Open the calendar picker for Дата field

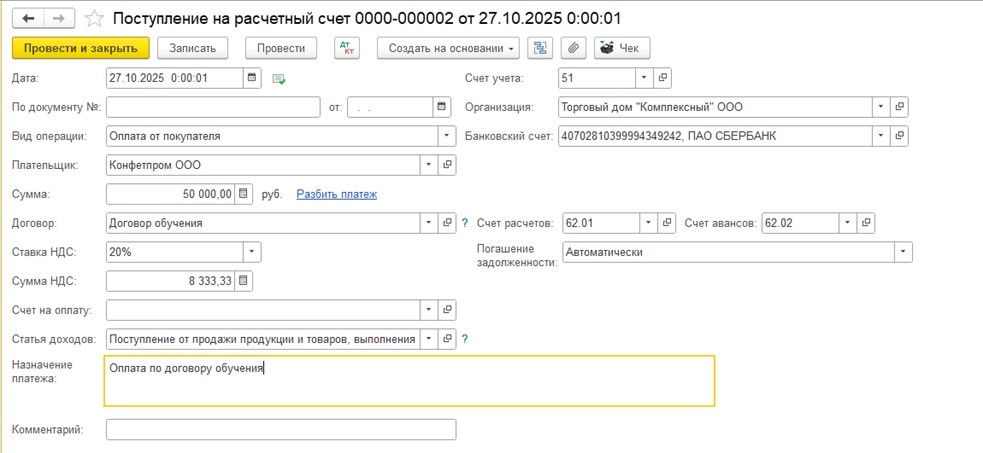coord(252,78)
